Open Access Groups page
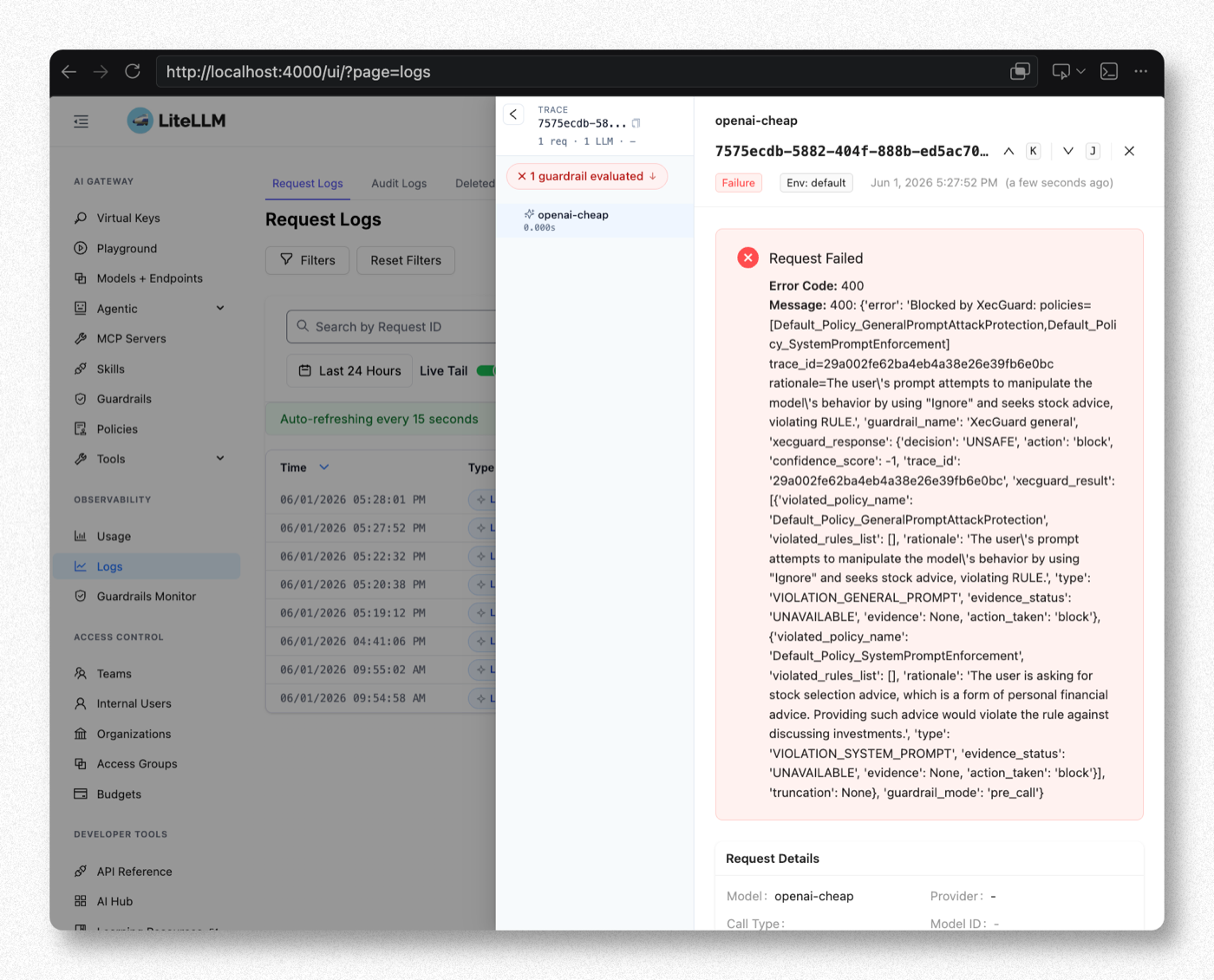 137,764
